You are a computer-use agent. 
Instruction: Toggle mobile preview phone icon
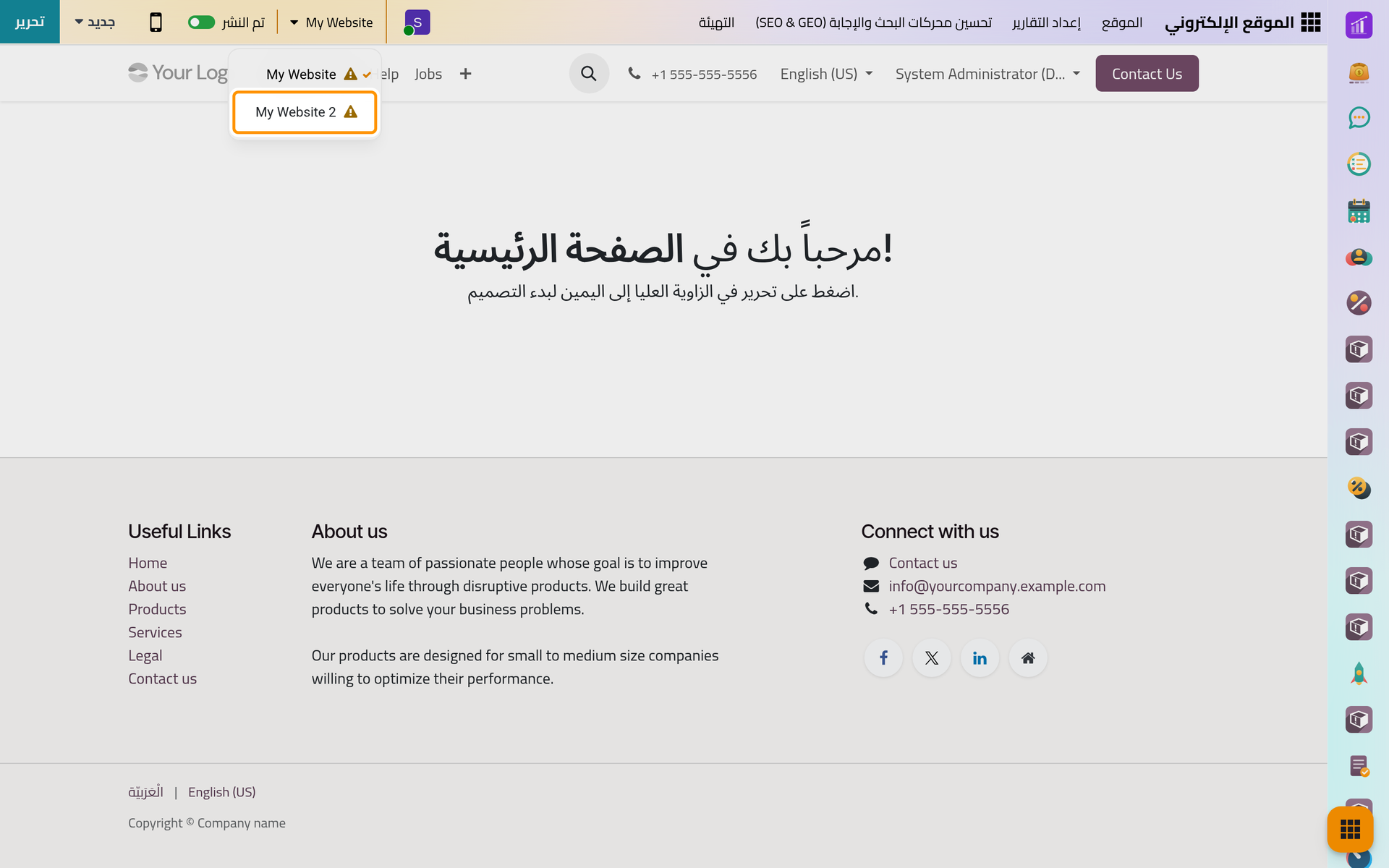coord(156,22)
